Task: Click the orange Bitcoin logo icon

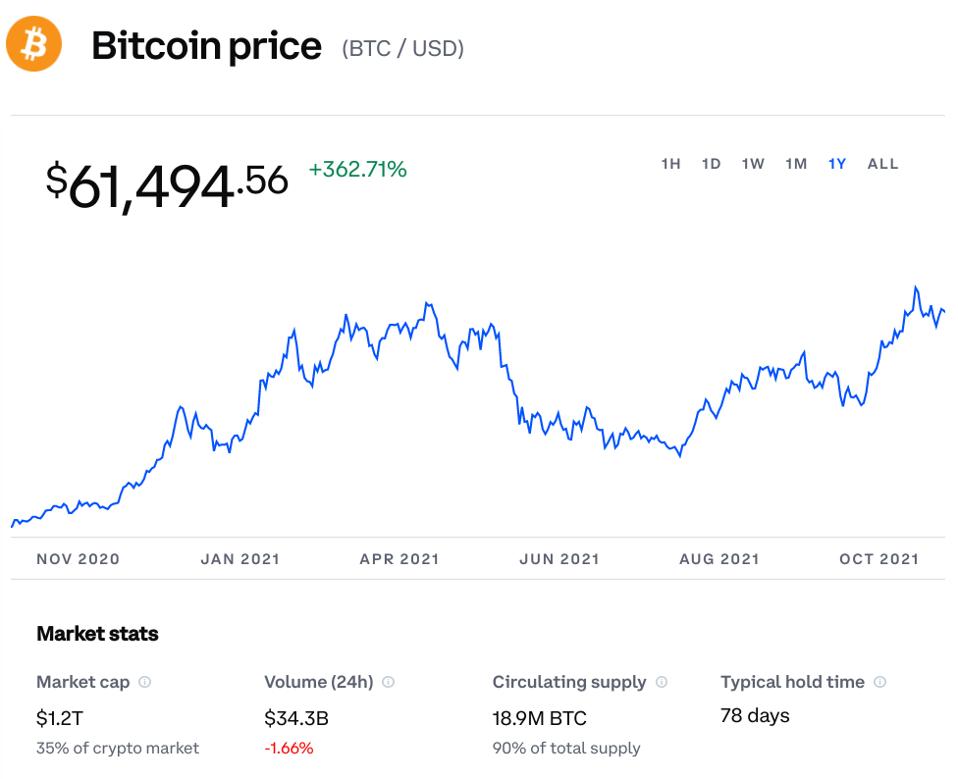Action: (34, 44)
